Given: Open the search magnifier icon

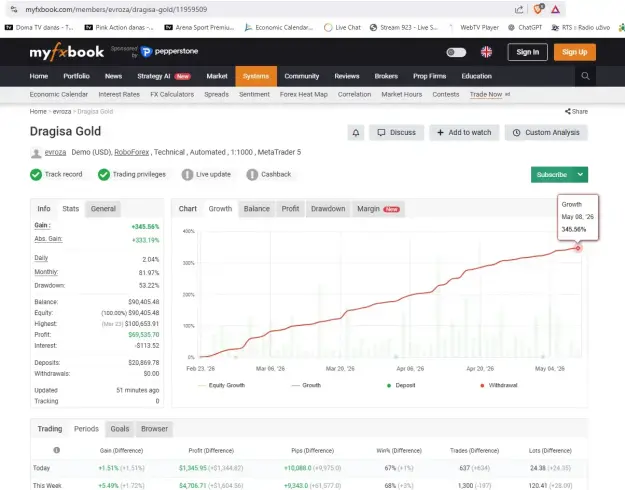Looking at the screenshot, I should tap(585, 76).
